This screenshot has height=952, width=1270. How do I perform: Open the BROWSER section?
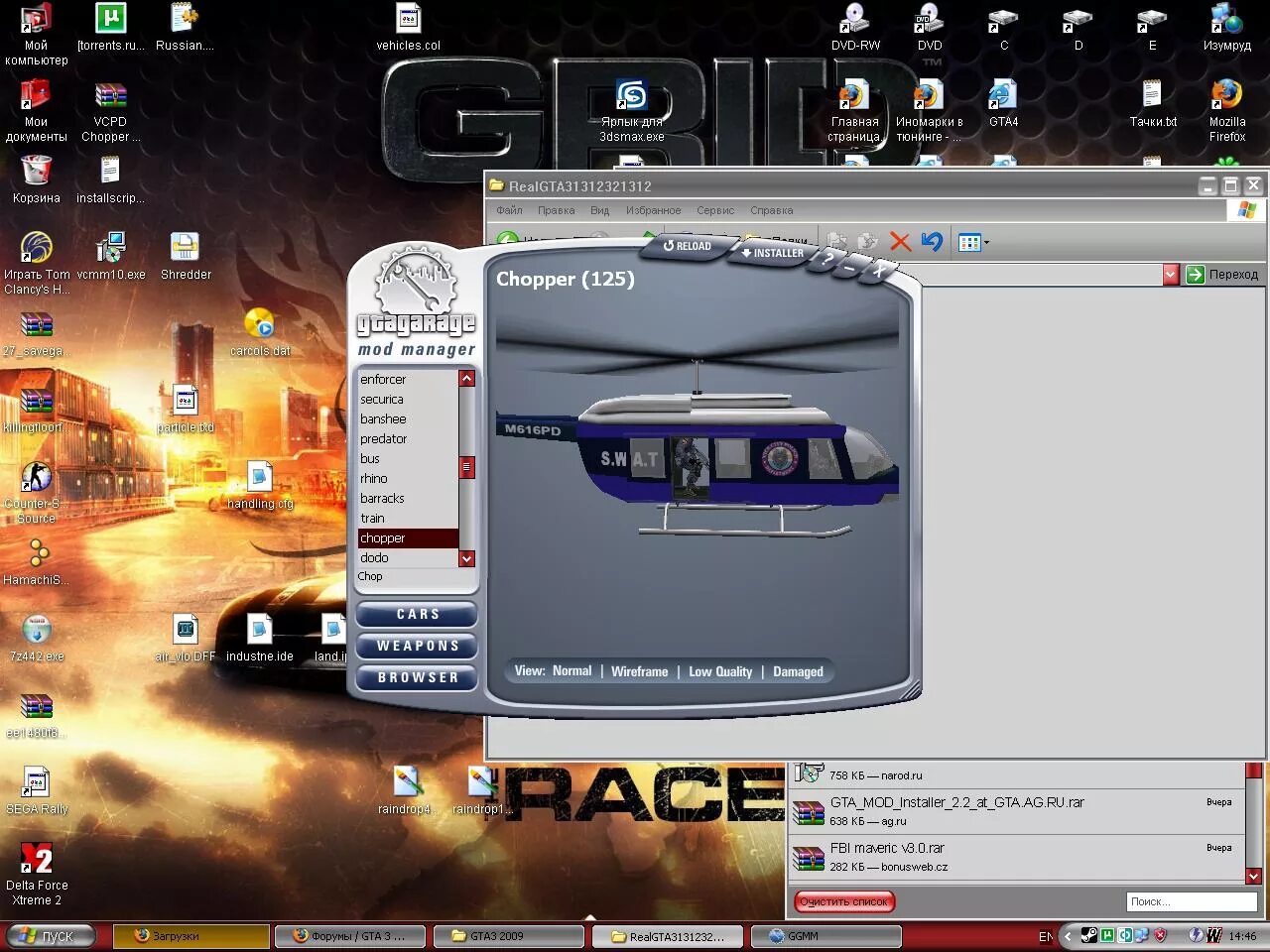[417, 678]
